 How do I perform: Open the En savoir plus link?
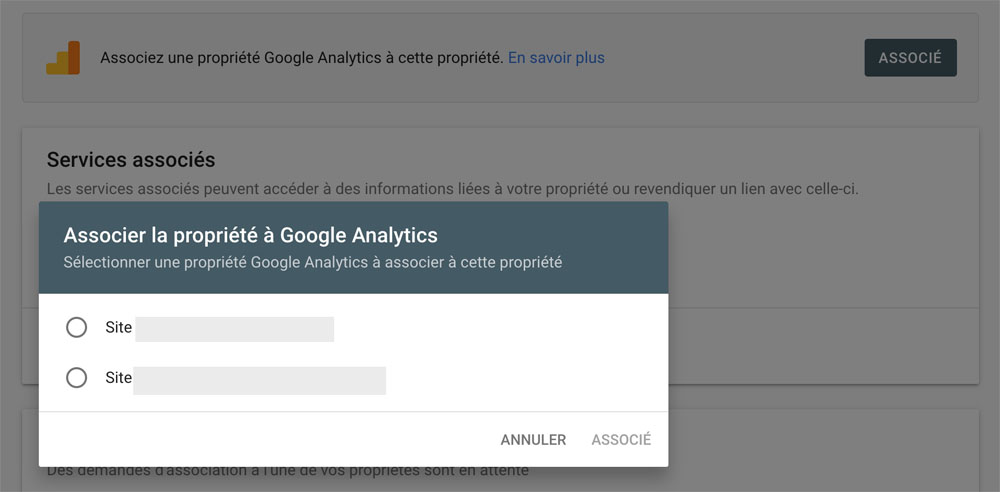click(x=556, y=58)
